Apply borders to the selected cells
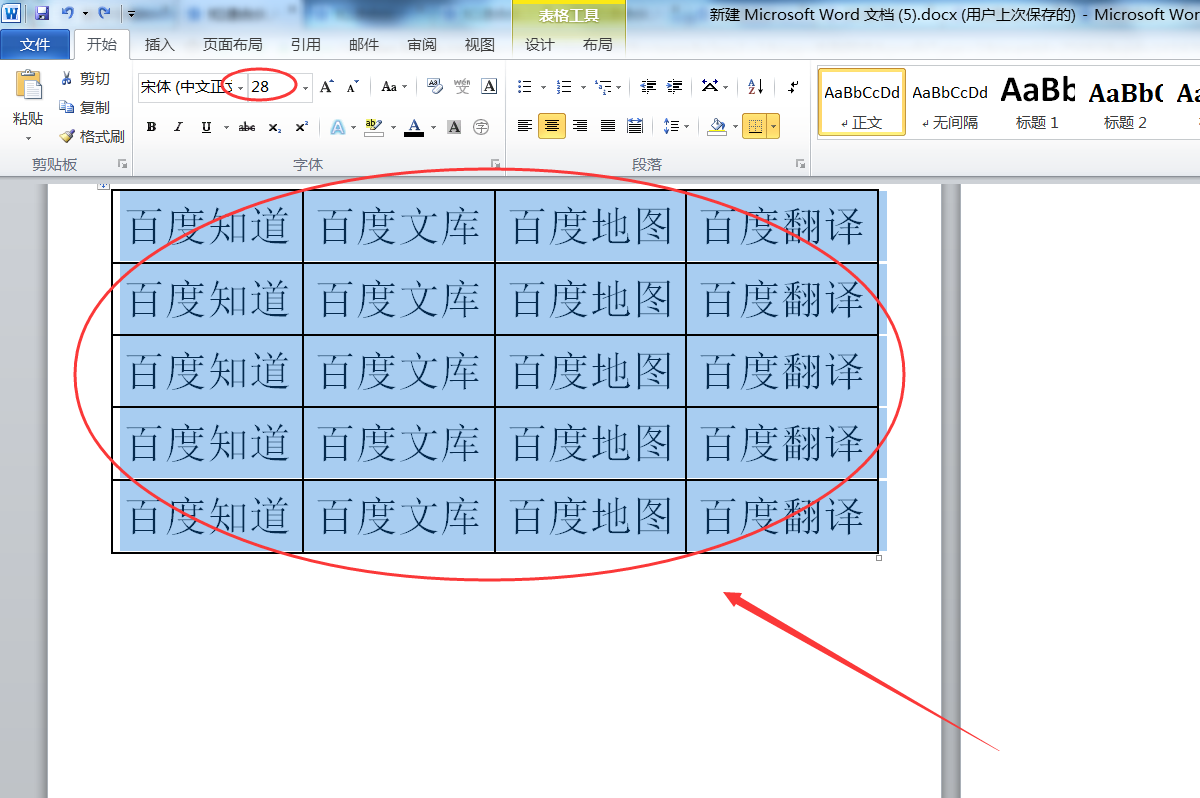Screen dimensions: 1200x798 tap(754, 126)
